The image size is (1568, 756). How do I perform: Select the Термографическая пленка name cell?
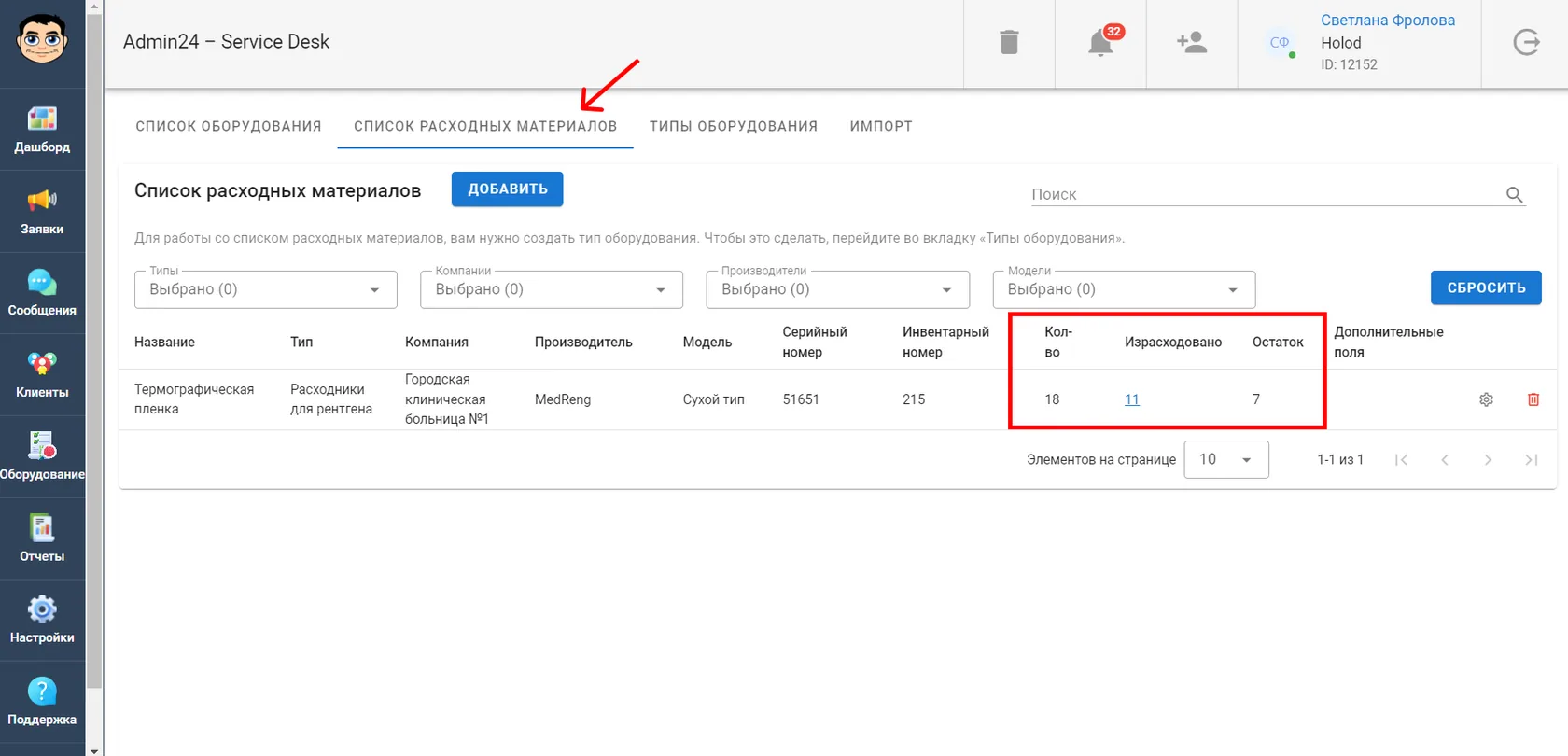click(194, 399)
